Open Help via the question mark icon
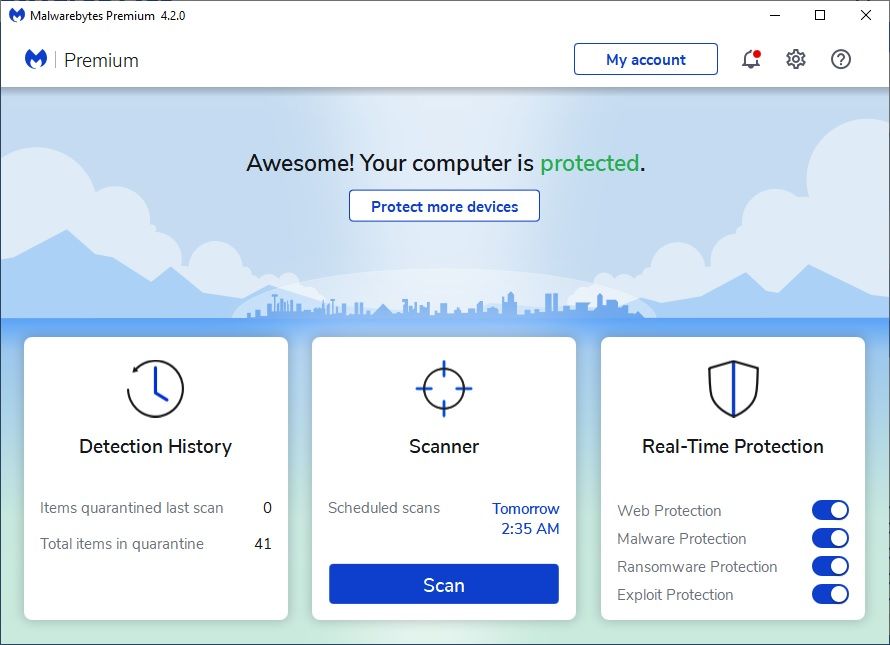 [841, 59]
